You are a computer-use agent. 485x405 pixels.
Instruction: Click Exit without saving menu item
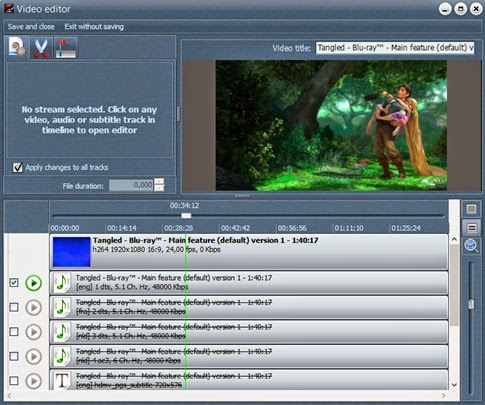94,27
